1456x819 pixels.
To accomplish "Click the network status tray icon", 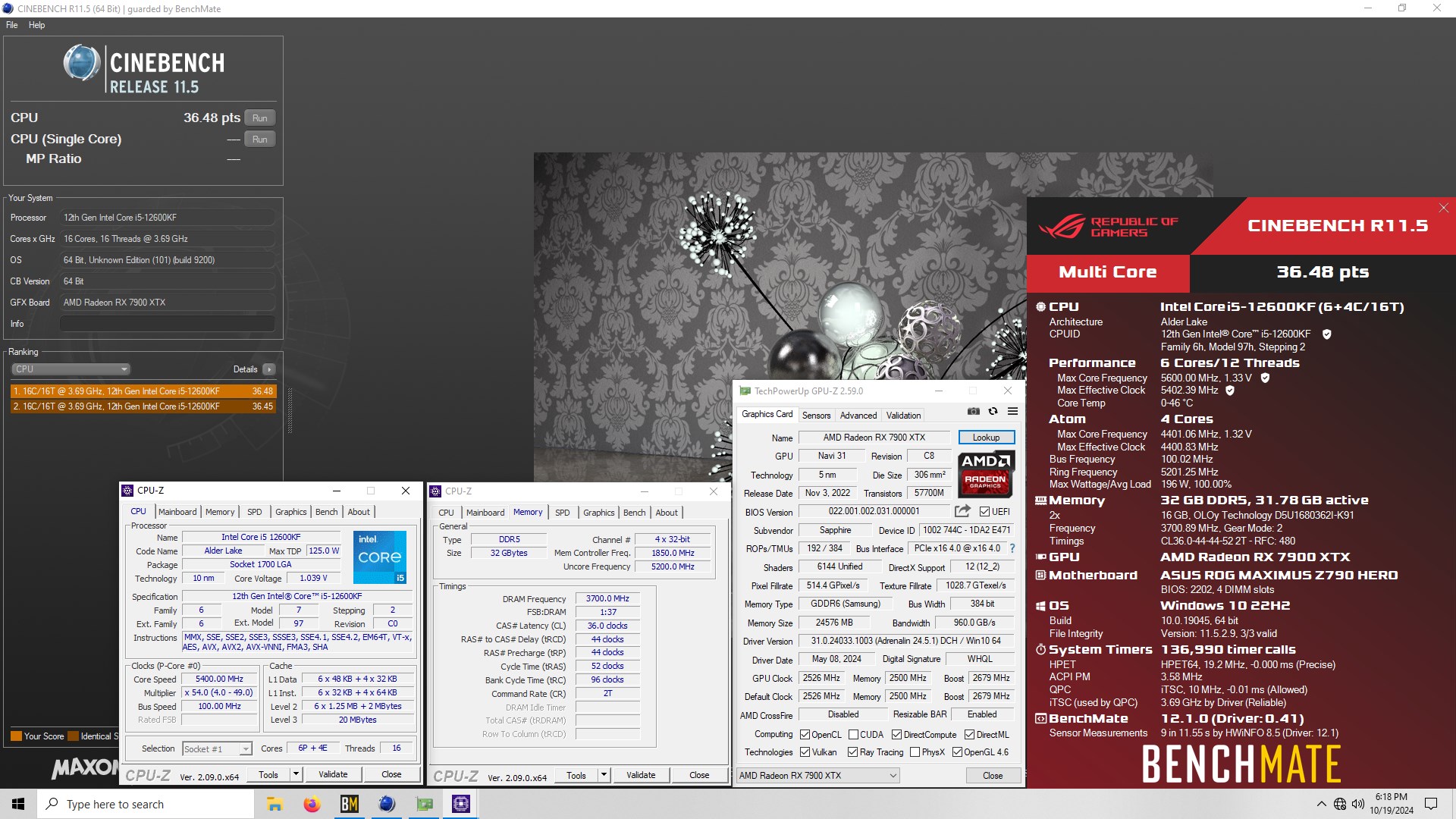I will [1340, 805].
